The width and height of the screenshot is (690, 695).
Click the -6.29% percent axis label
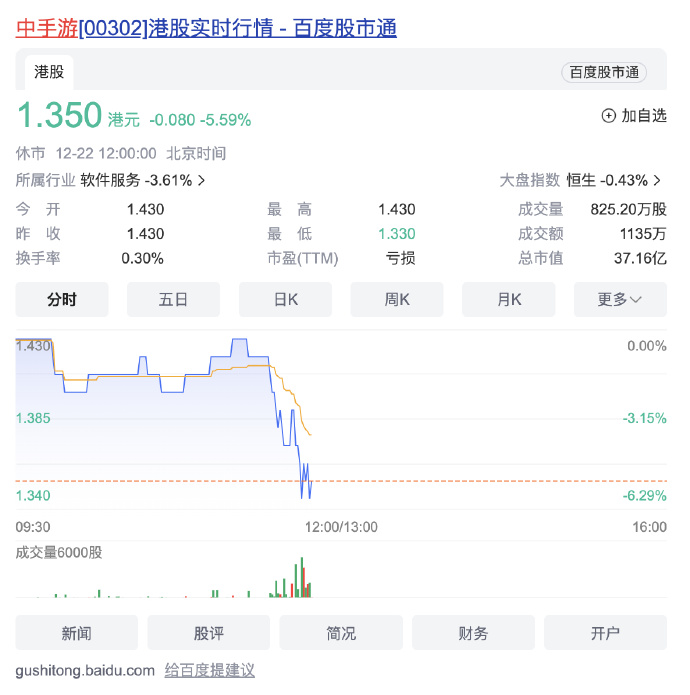tap(645, 496)
